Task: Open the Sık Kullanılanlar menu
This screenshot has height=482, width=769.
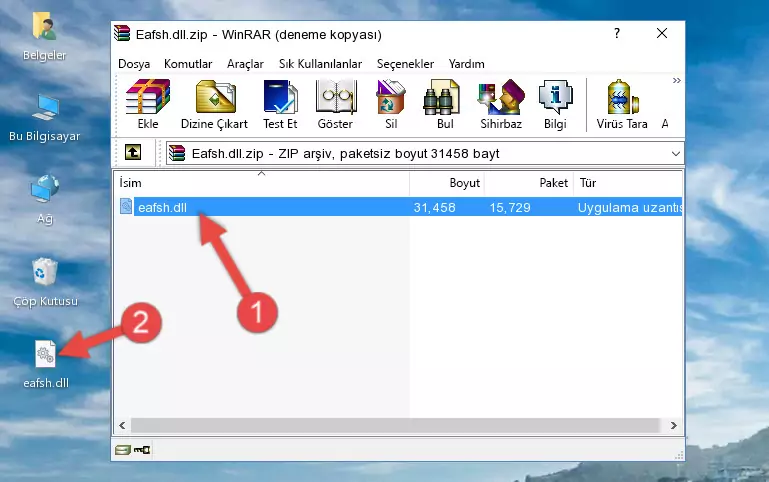Action: click(x=320, y=64)
